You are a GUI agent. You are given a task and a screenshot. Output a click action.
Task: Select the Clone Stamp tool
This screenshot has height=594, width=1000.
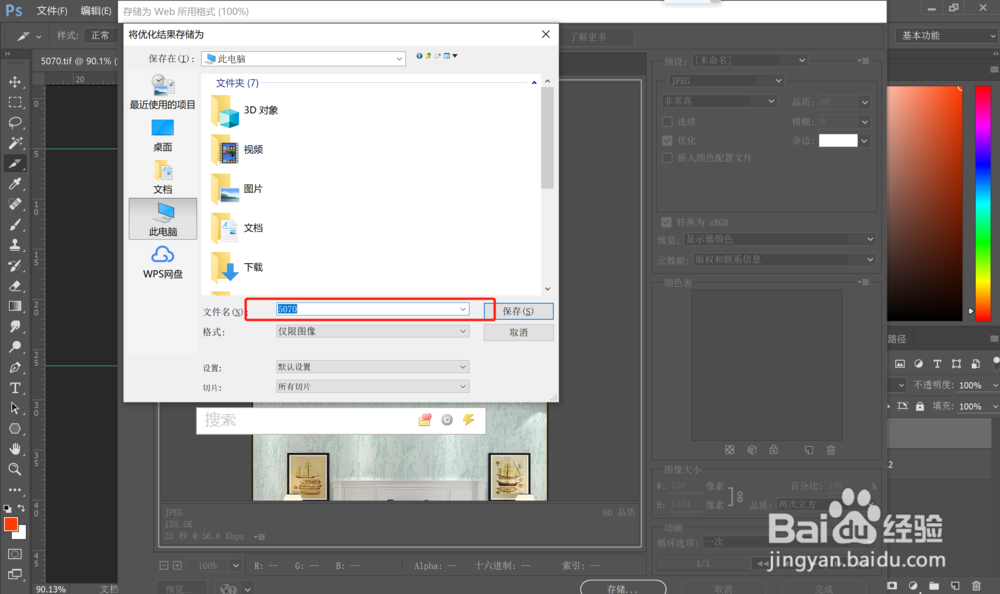coord(15,245)
